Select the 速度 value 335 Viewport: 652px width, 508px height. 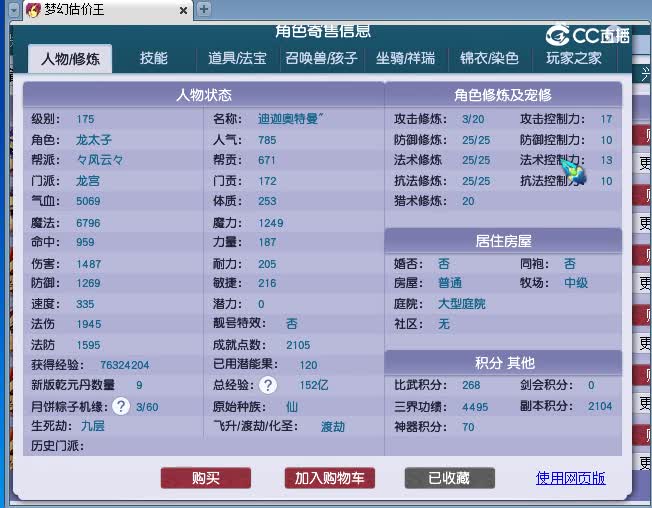point(85,304)
